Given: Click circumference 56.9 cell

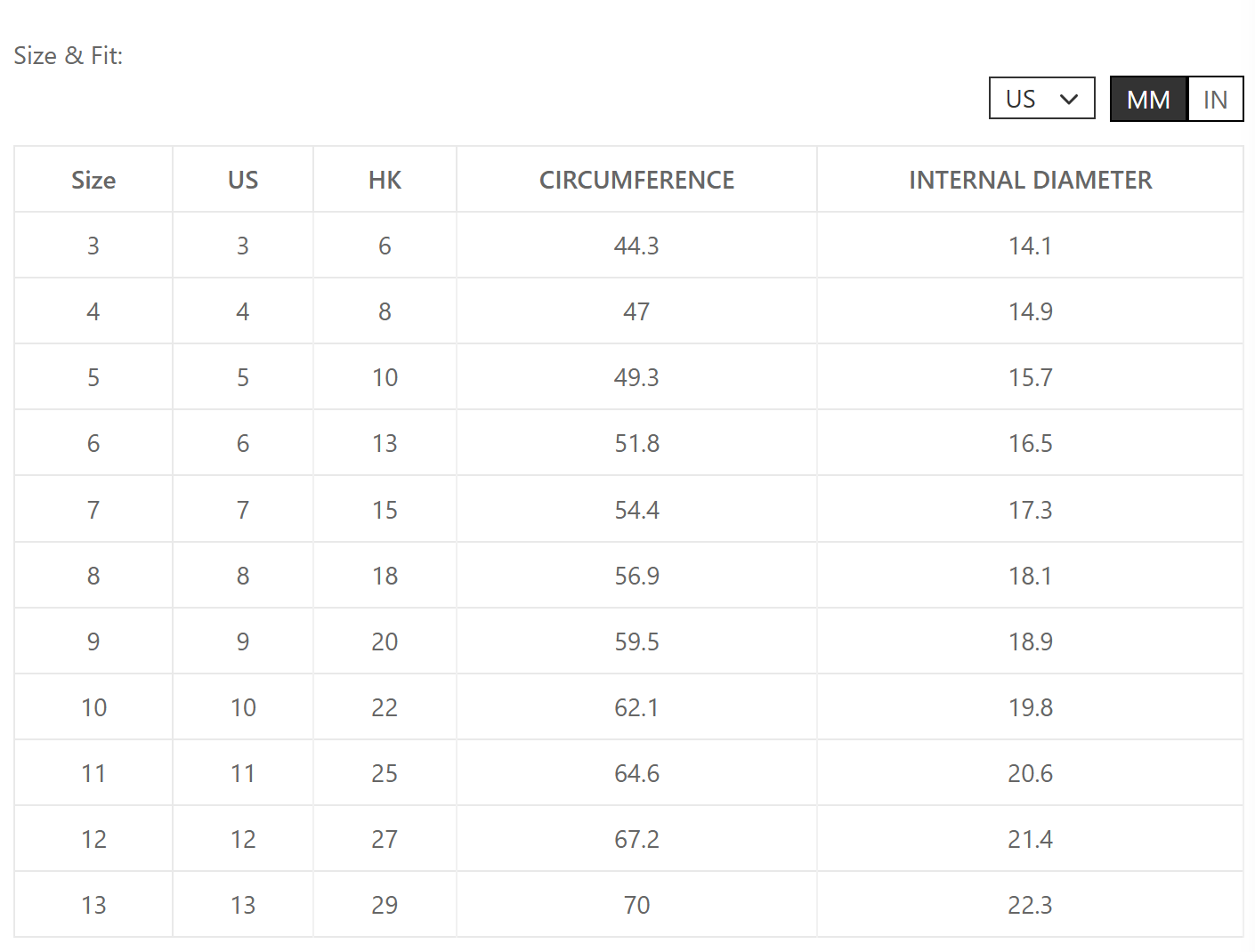Looking at the screenshot, I should click(x=636, y=576).
